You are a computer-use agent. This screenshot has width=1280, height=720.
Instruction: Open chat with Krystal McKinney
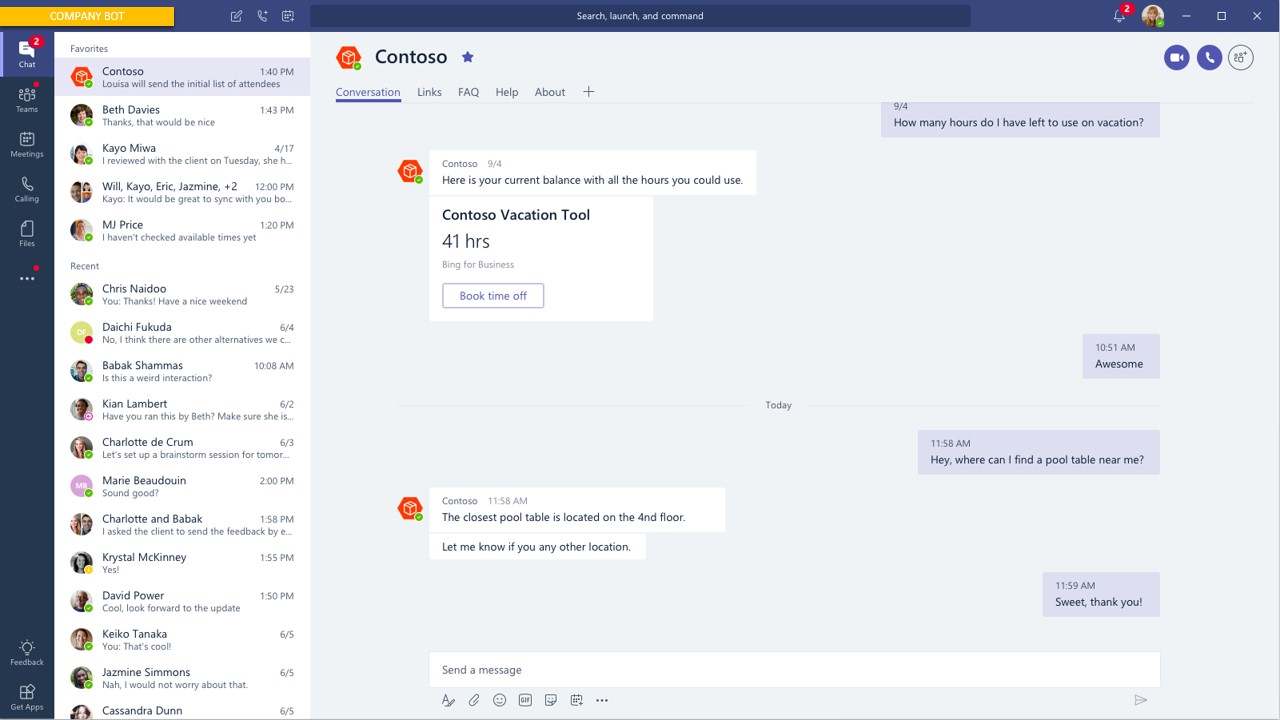(182, 563)
